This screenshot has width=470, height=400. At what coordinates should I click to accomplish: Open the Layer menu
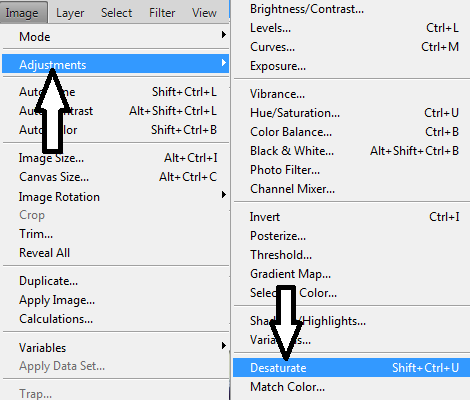click(70, 13)
